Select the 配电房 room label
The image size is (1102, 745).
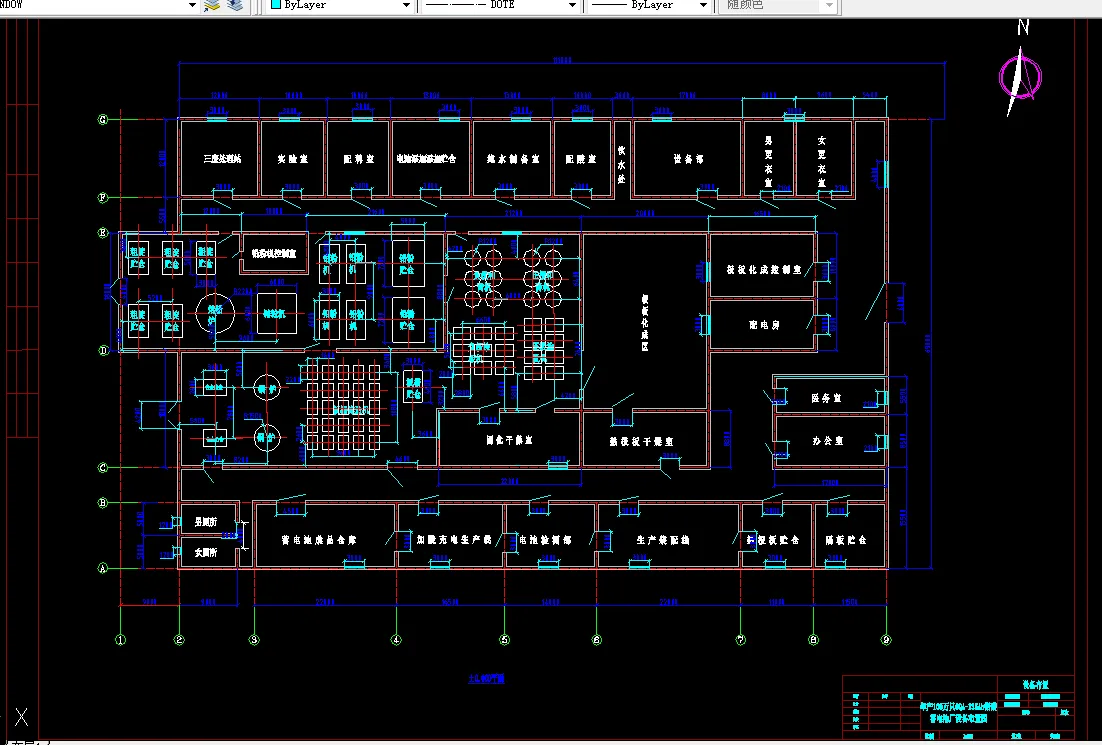coord(764,325)
